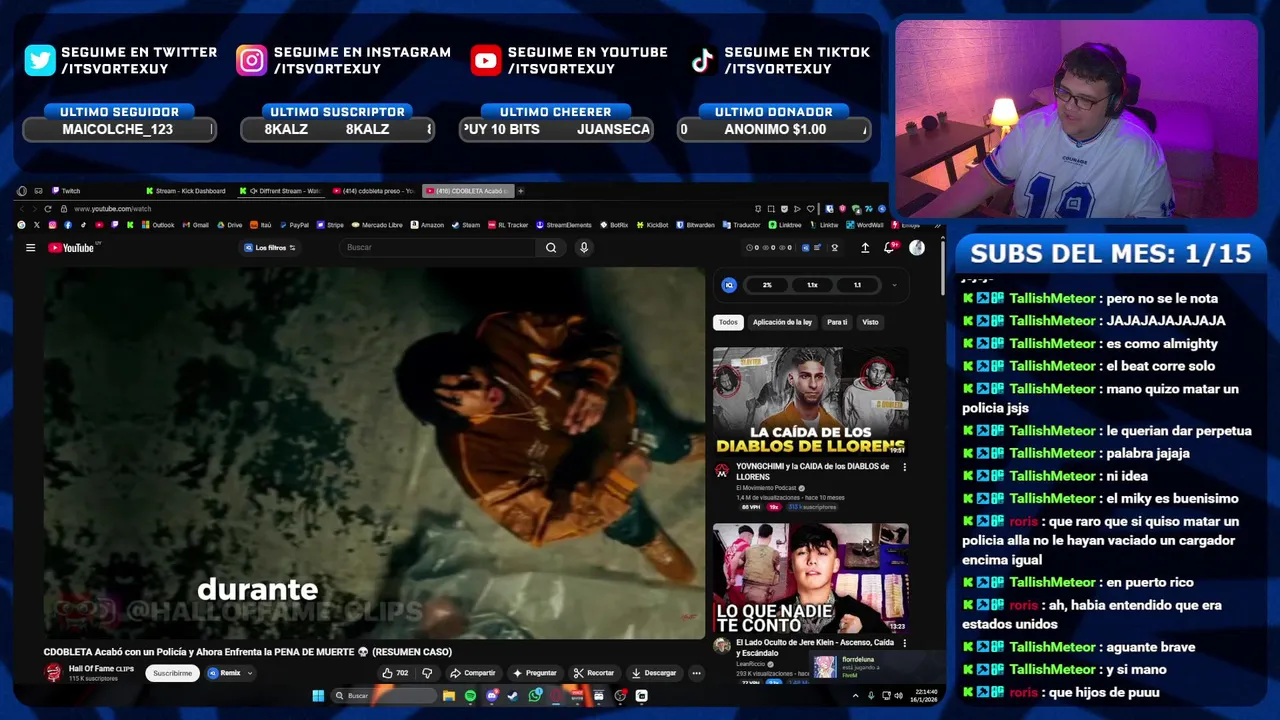Open the PayPal bookmark

click(294, 225)
